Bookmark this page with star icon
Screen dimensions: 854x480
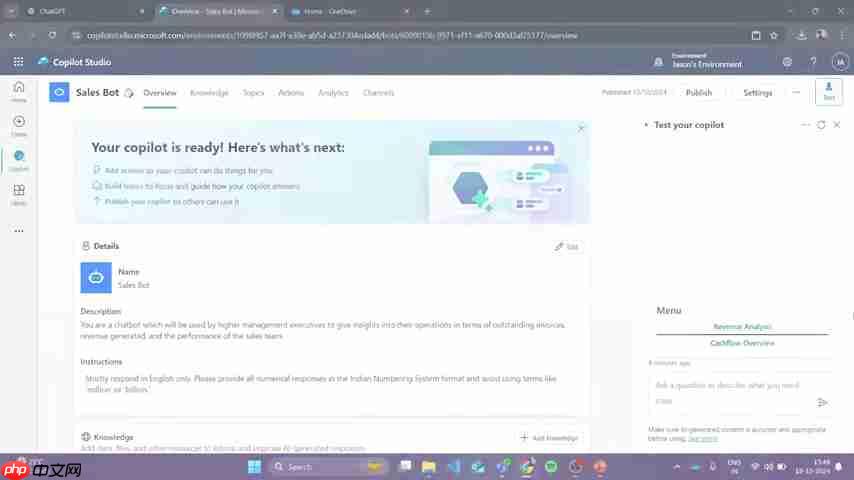coord(774,35)
